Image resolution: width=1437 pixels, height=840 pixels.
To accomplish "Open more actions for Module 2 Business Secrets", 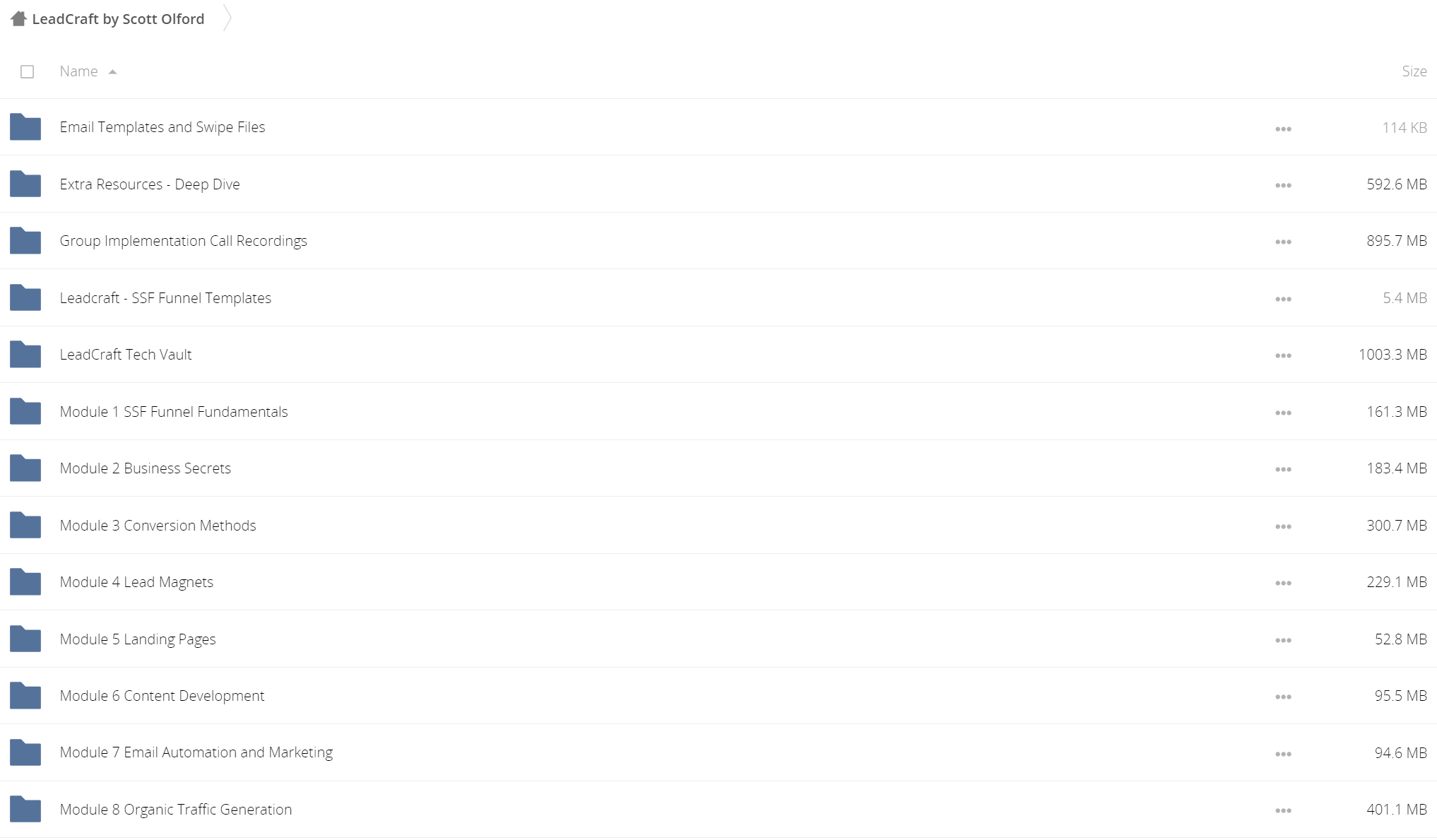I will 1283,469.
